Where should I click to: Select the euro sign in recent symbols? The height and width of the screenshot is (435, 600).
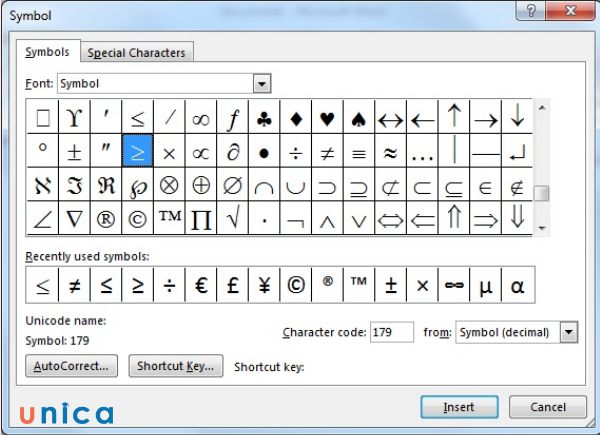(x=201, y=285)
